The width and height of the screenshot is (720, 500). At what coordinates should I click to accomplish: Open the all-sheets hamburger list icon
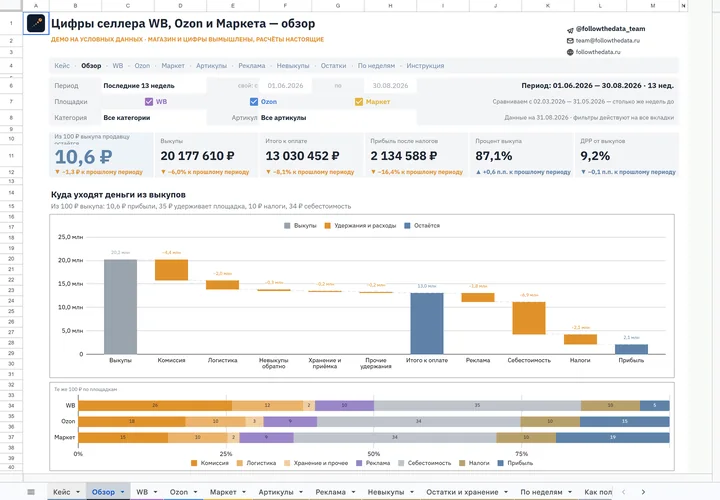tap(31, 492)
